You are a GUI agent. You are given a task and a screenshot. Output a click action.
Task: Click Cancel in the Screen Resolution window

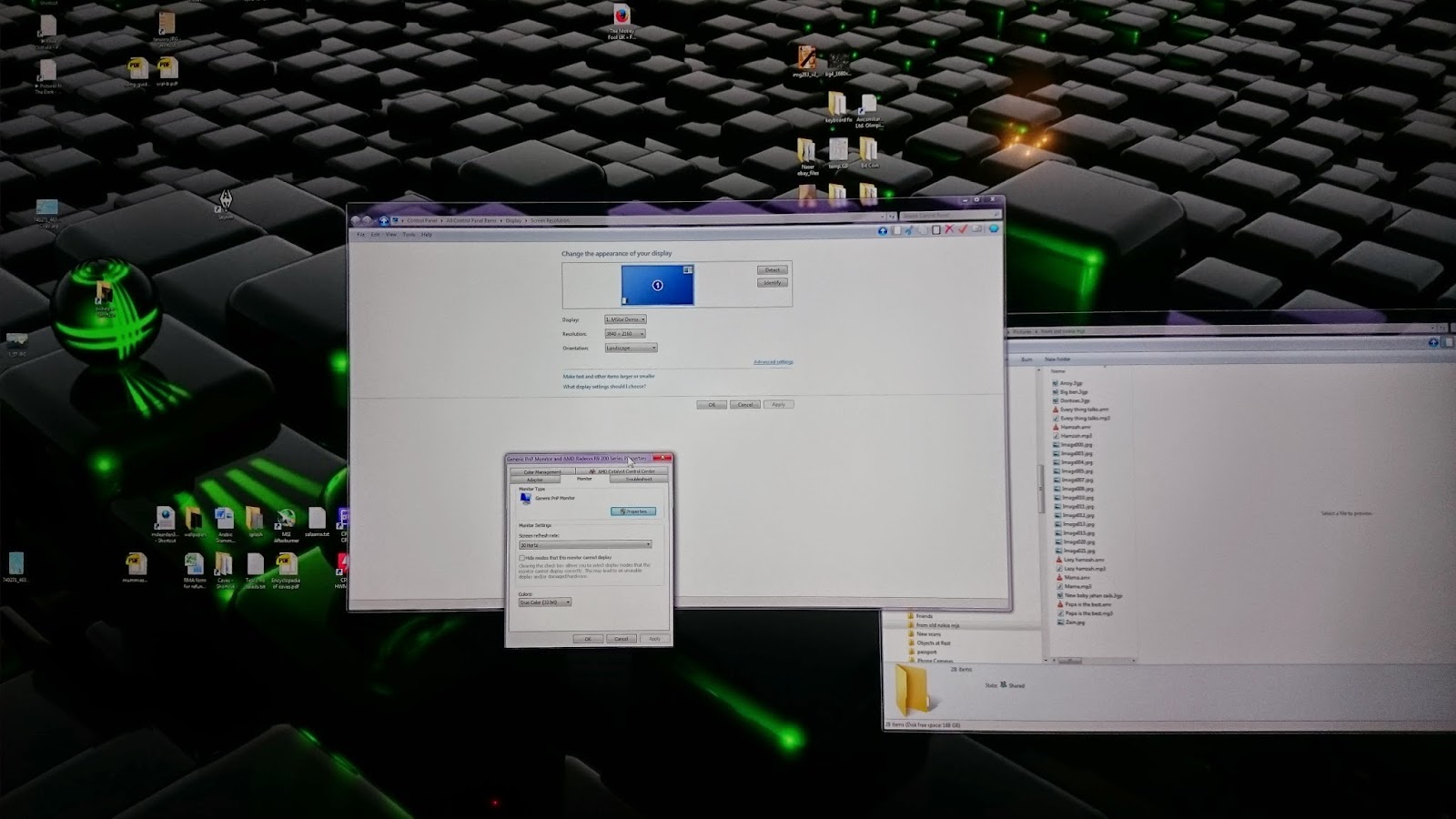point(745,405)
